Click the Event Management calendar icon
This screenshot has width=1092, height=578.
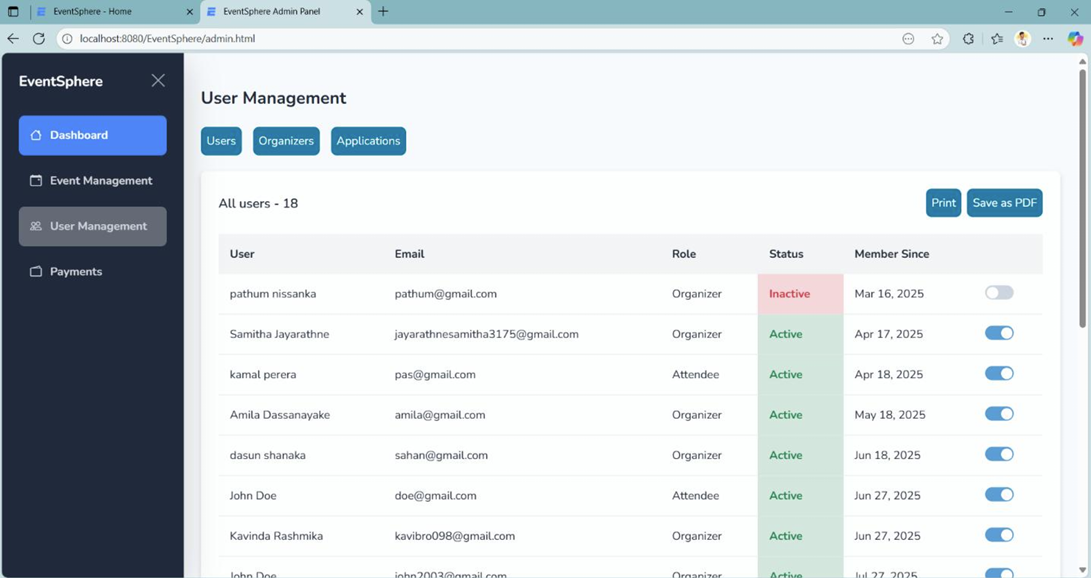(36, 181)
